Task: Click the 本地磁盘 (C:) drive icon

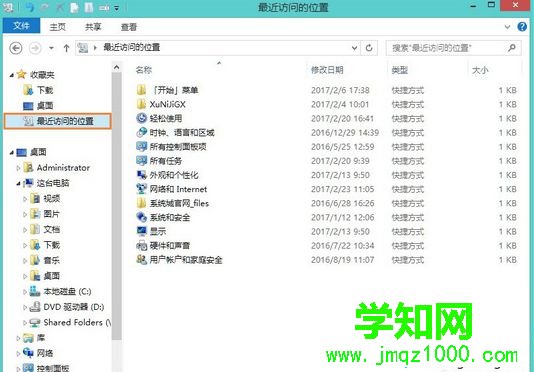Action: click(35, 291)
